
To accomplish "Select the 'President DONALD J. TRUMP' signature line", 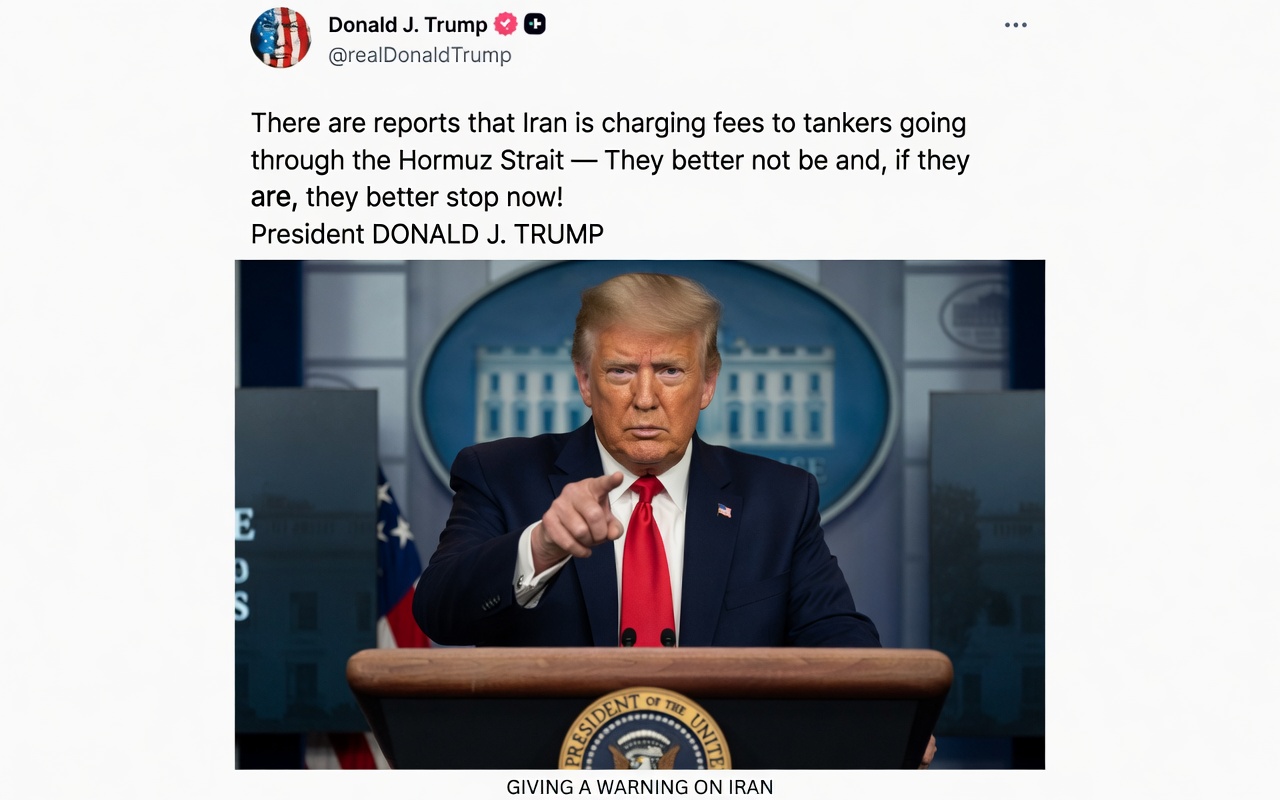I will [x=427, y=234].
